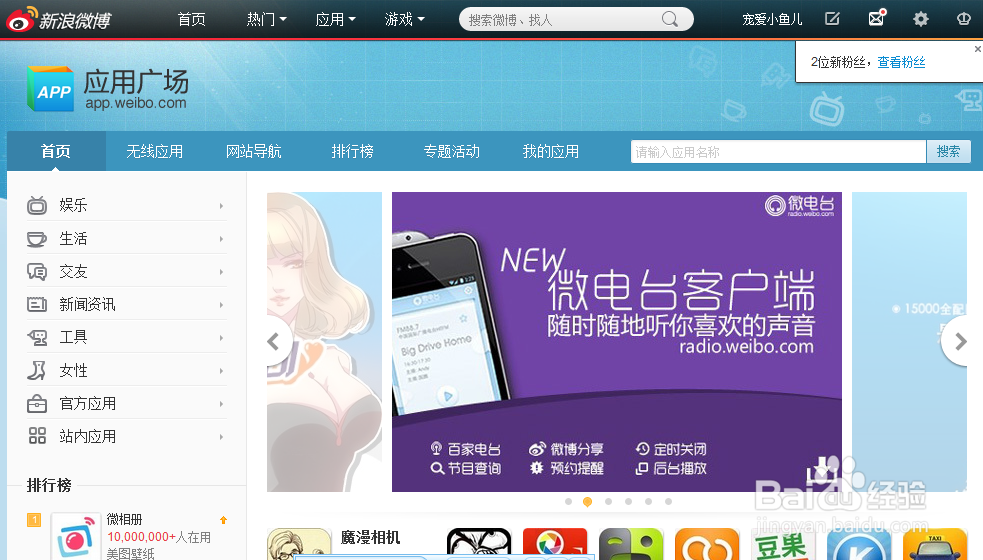Viewport: 983px width, 560px height.
Task: Click the account icon at top-right
Action: click(x=964, y=19)
